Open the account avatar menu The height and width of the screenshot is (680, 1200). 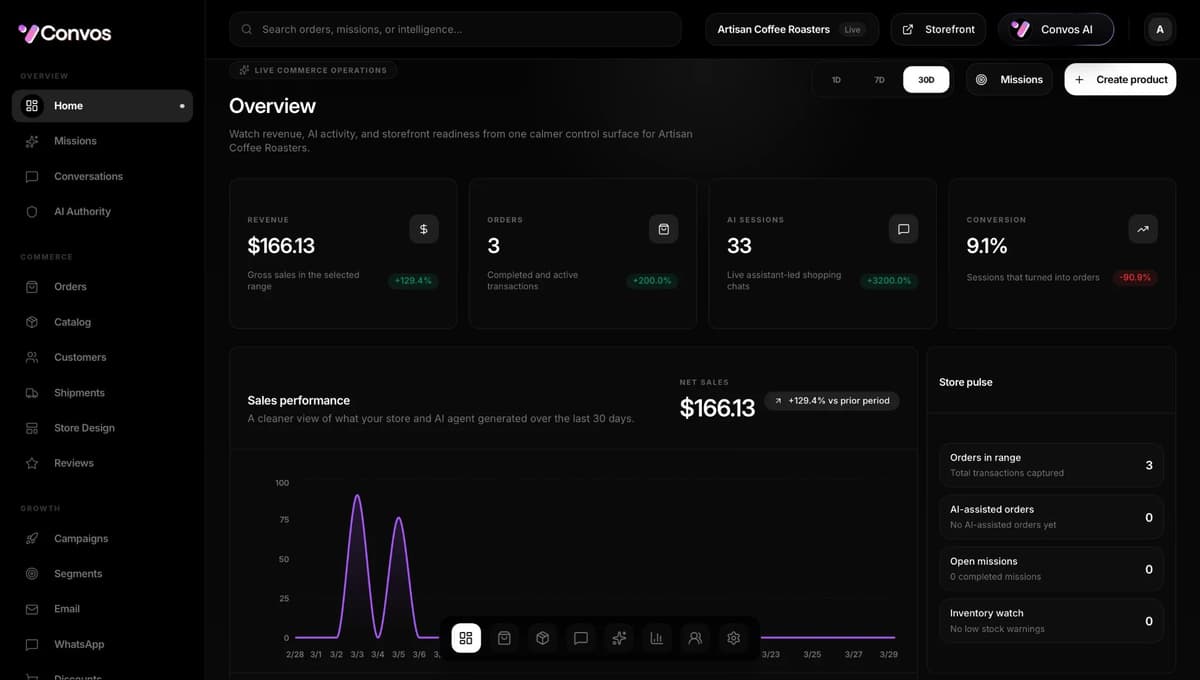[x=1159, y=29]
